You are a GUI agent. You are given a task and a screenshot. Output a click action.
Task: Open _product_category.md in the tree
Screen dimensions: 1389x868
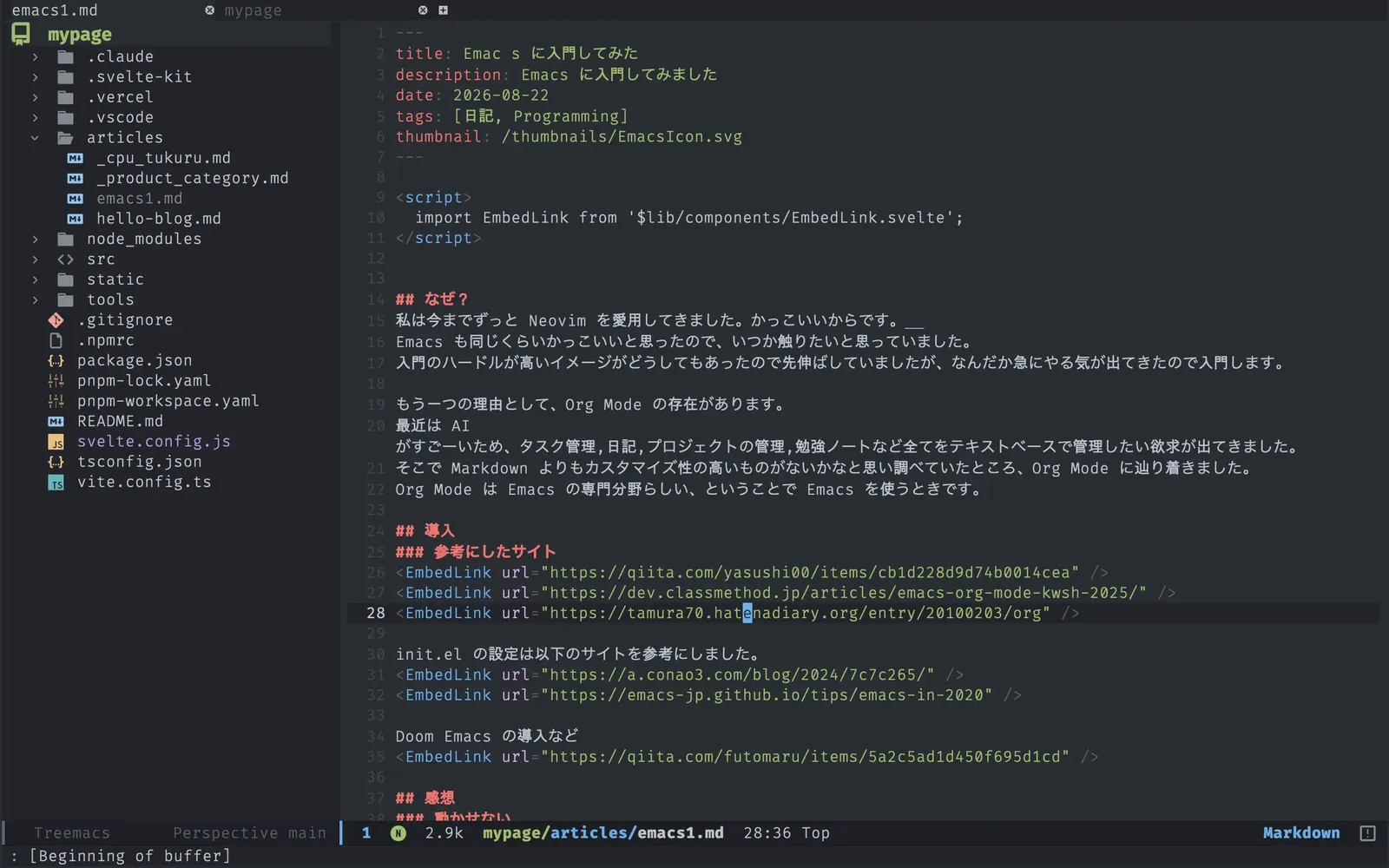click(192, 178)
